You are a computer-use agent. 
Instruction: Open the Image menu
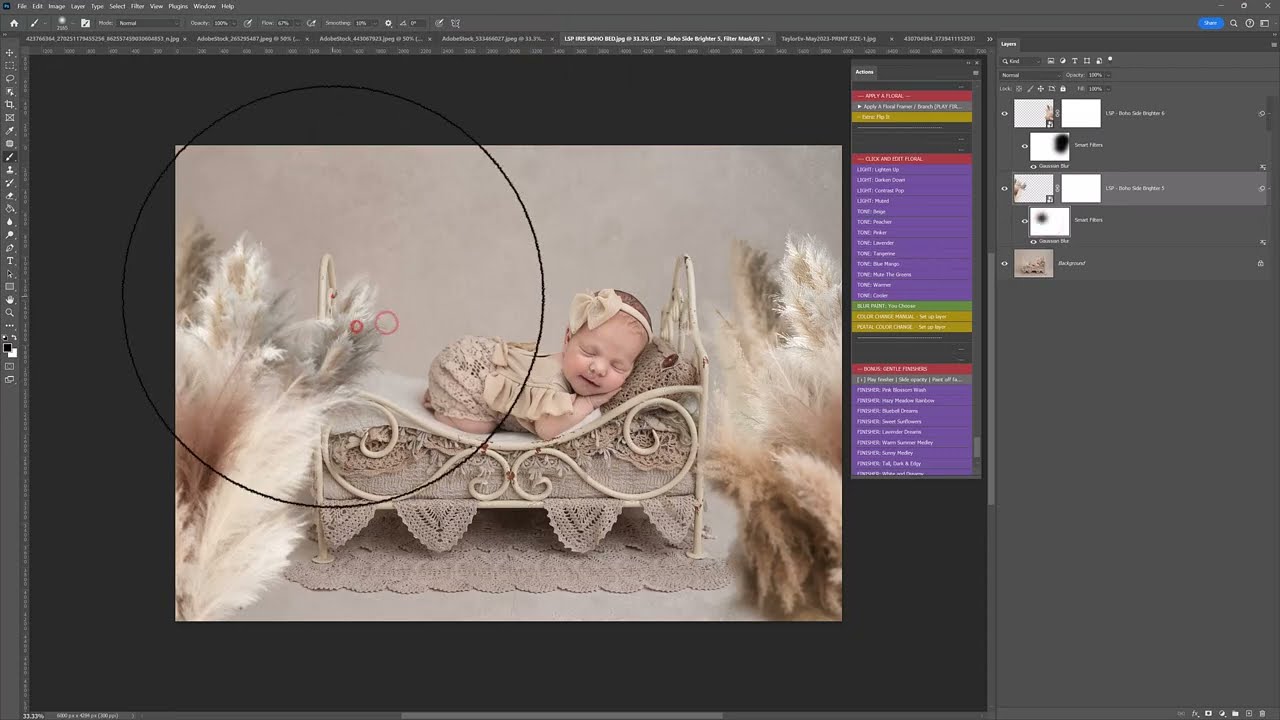coord(56,6)
